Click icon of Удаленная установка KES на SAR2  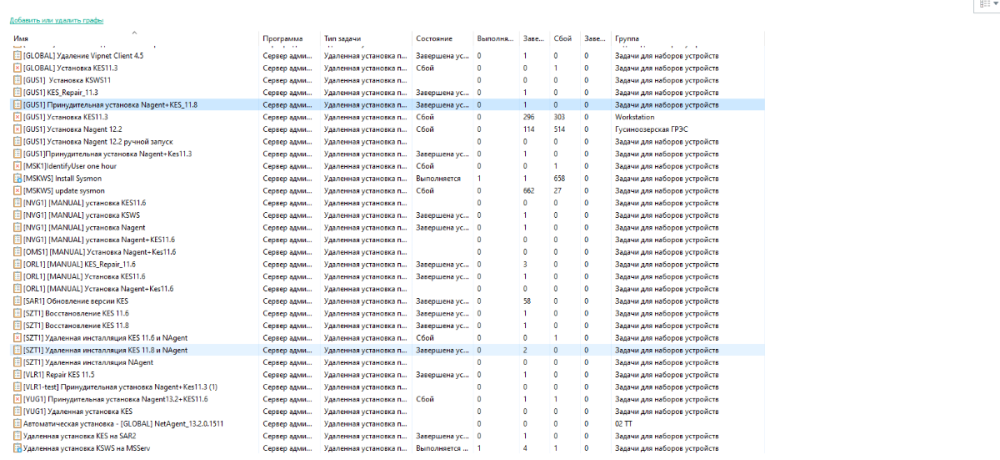tap(17, 436)
